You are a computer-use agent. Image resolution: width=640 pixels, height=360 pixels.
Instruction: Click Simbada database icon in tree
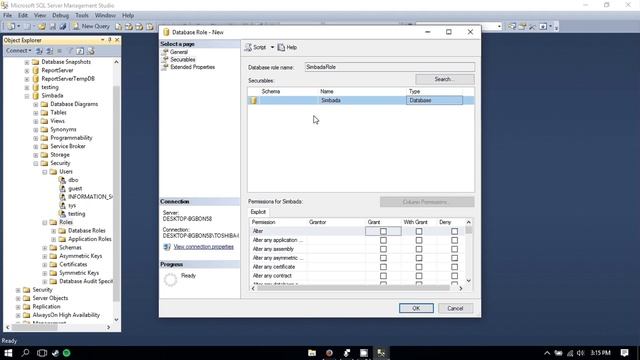[x=36, y=96]
